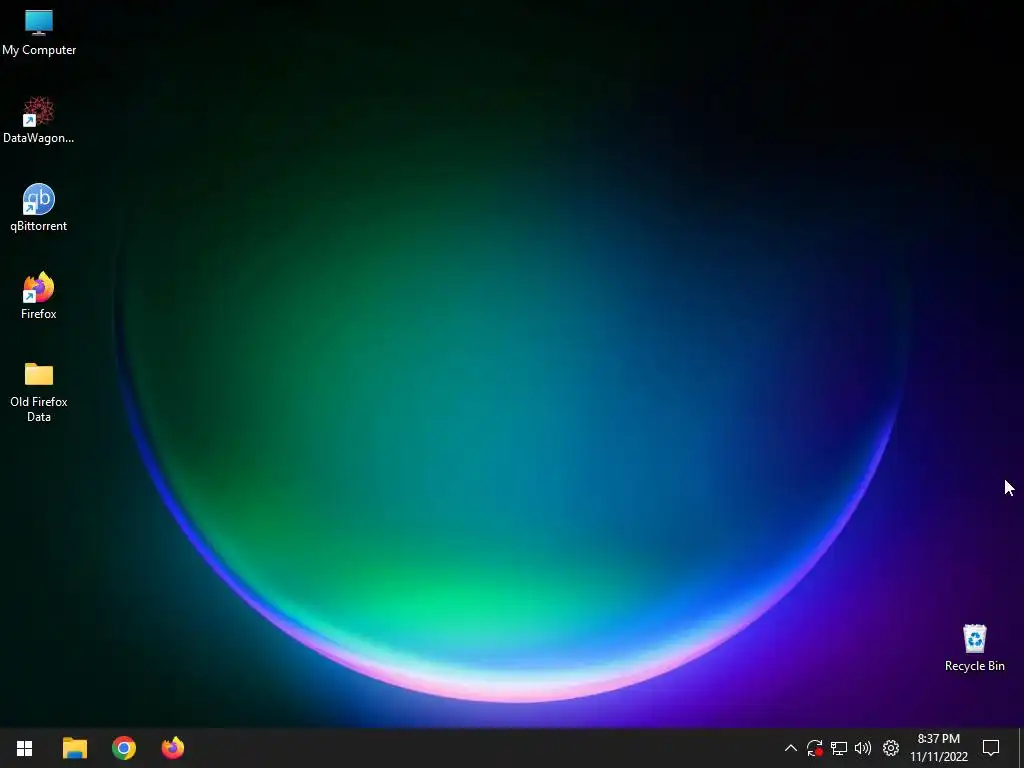Open the settings gear tray icon

(891, 748)
